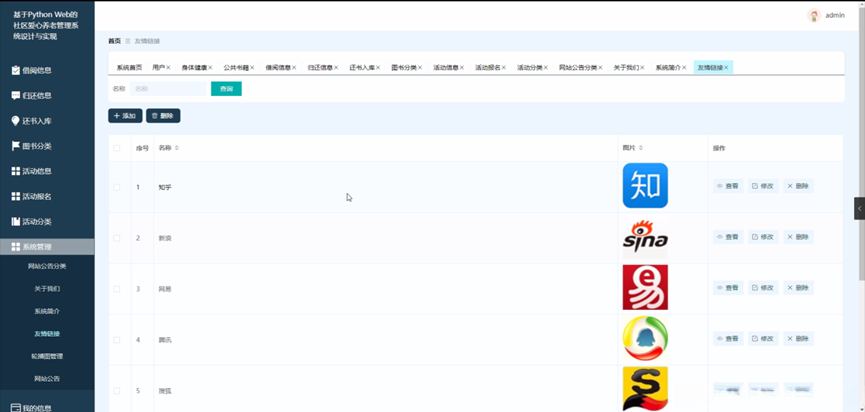
Task: Open 网站公告 submenu item
Action: click(47, 379)
